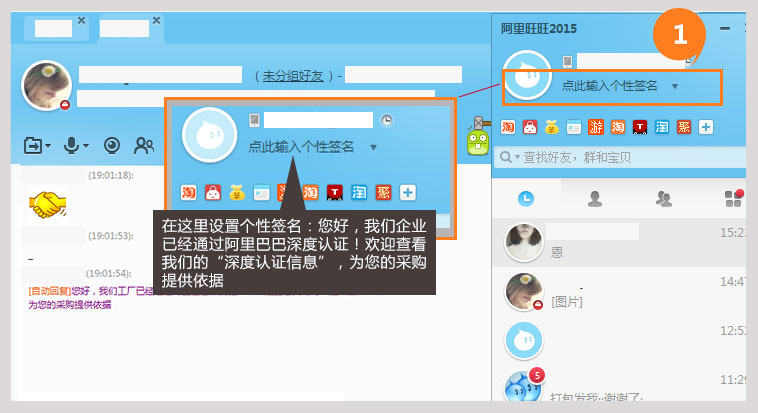Screen dimensions: 758x413
Task: Click the invite contacts icon in chat toolbar
Action: coord(145,146)
